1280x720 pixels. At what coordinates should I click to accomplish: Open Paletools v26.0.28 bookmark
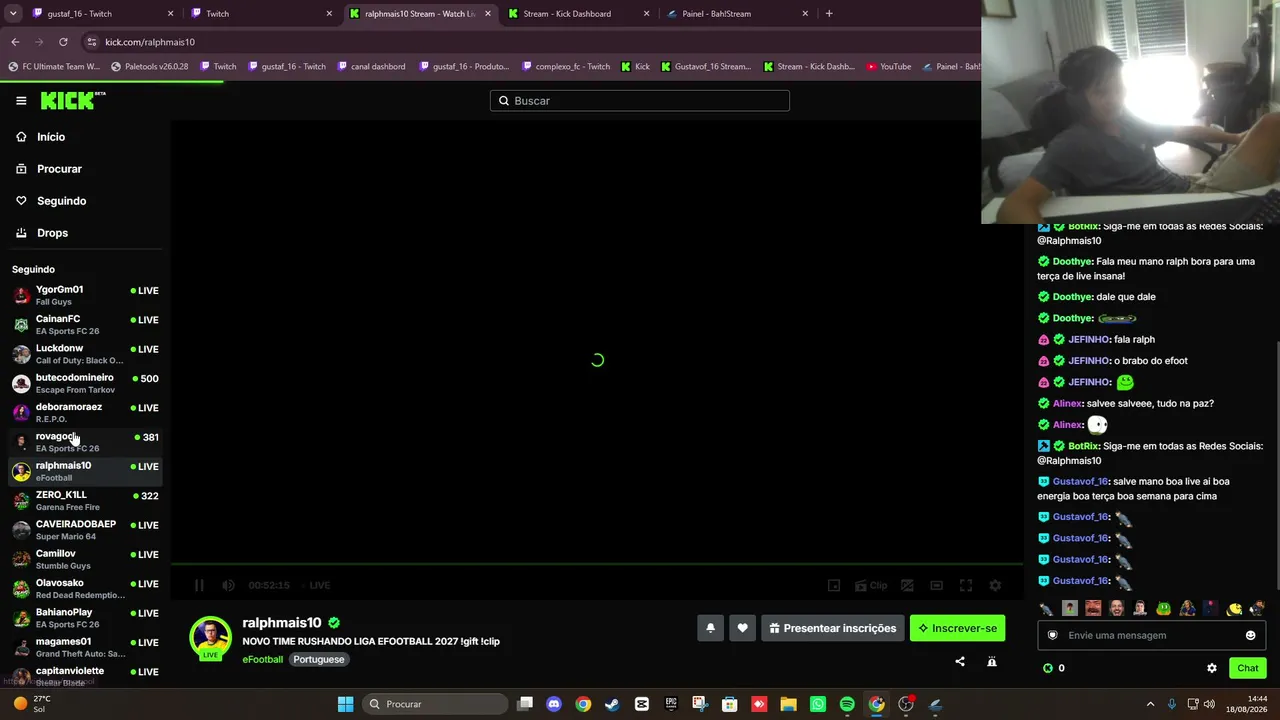[150, 67]
